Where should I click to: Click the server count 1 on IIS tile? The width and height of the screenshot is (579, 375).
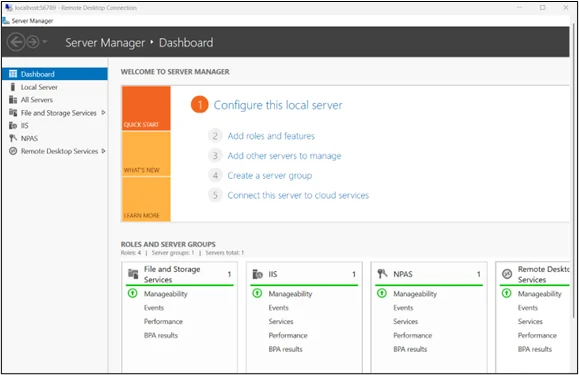pos(354,274)
